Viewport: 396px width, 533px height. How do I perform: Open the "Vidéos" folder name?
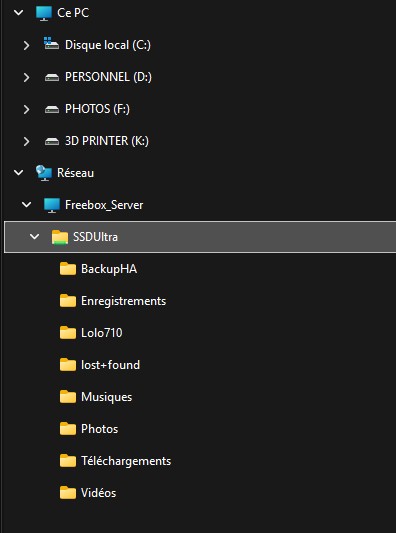tap(99, 493)
